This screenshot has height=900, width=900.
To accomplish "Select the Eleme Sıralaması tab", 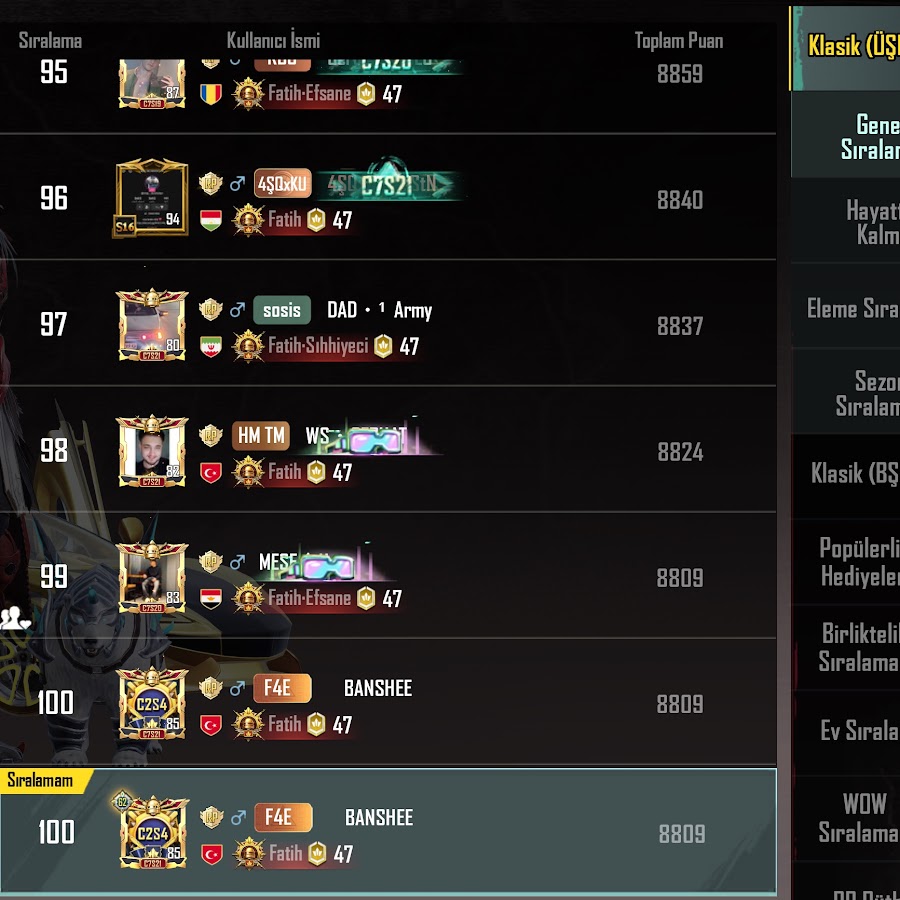I will [x=845, y=308].
